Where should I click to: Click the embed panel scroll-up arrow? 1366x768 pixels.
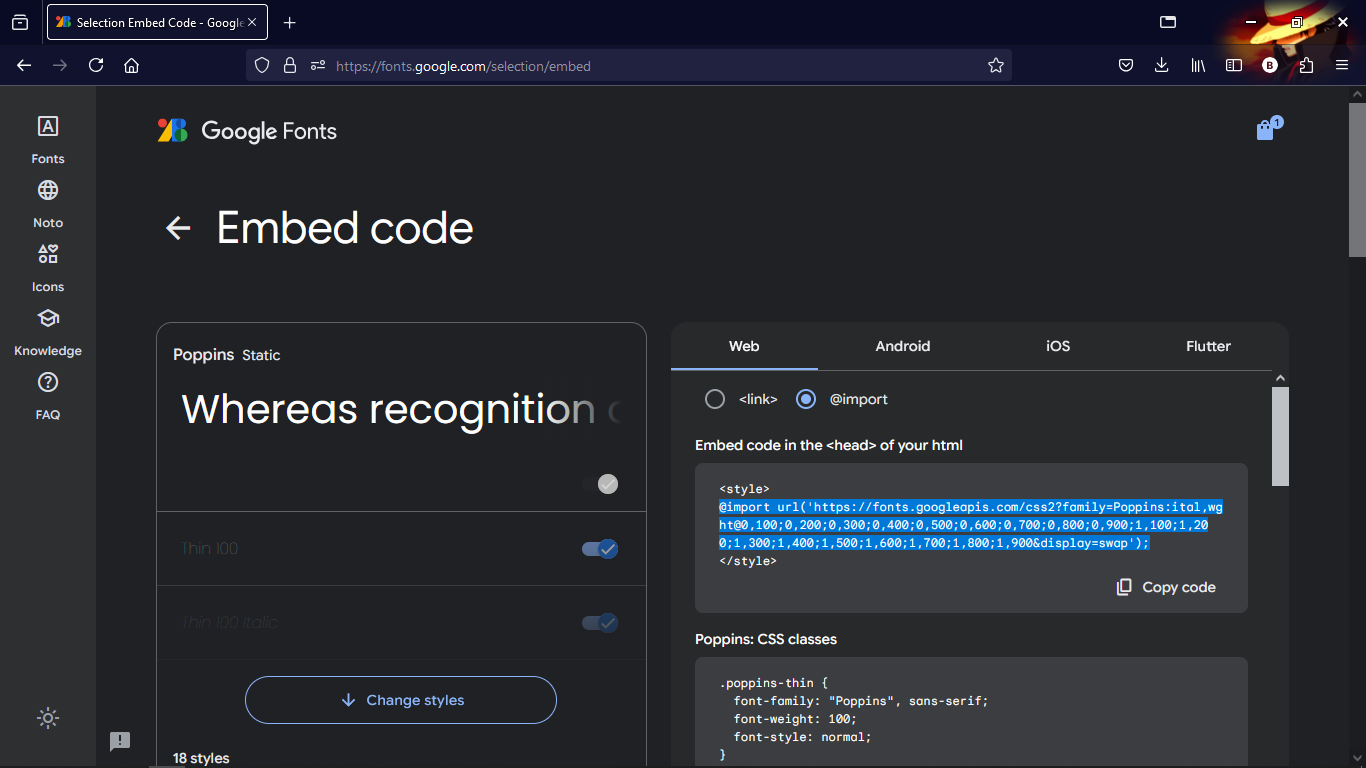(1280, 378)
